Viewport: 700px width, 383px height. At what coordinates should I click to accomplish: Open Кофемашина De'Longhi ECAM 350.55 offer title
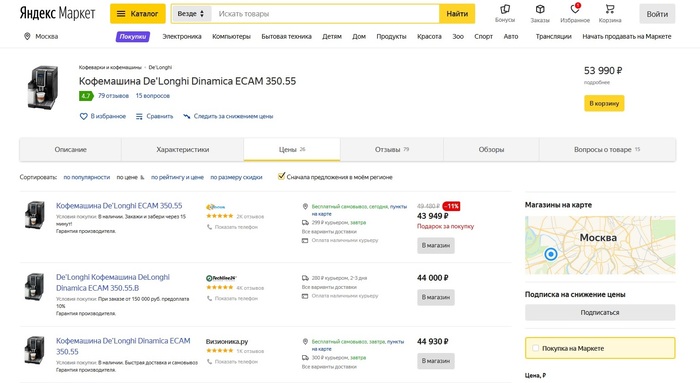click(x=119, y=206)
